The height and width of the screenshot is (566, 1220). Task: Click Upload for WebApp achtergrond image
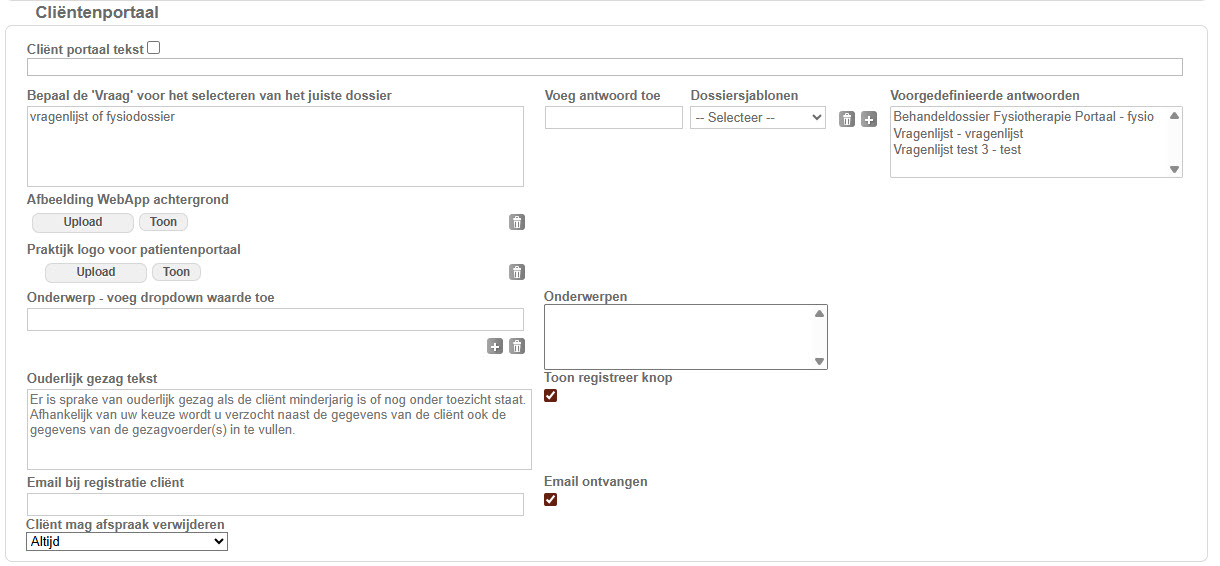(83, 222)
